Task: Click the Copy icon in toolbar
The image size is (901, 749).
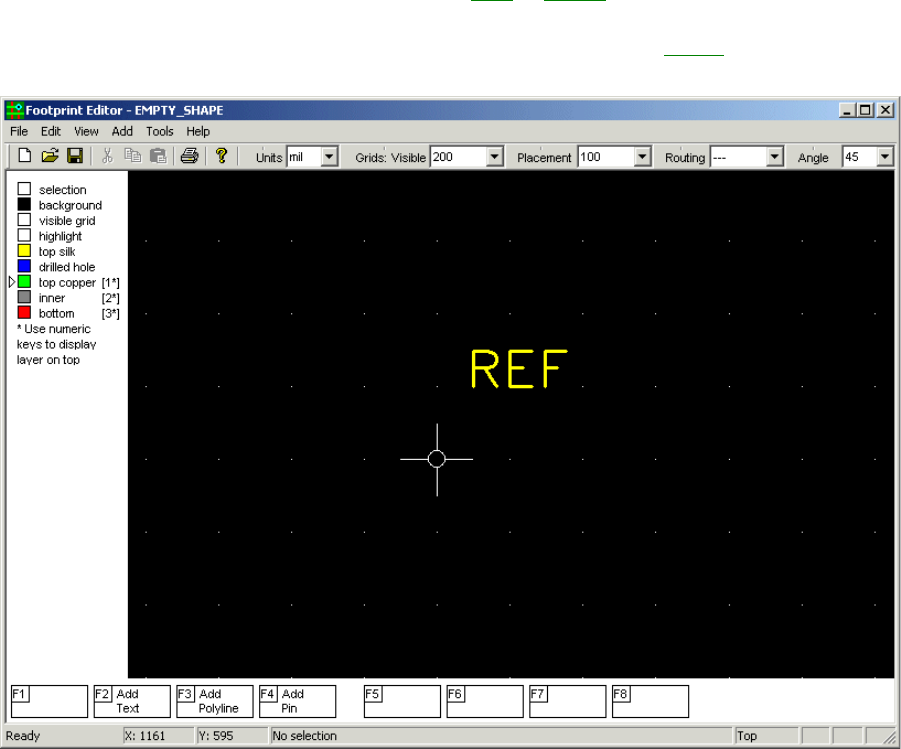Action: [132, 156]
